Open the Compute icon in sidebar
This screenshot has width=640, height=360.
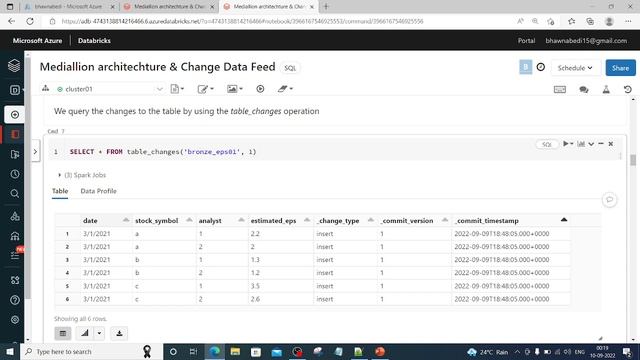(x=15, y=236)
